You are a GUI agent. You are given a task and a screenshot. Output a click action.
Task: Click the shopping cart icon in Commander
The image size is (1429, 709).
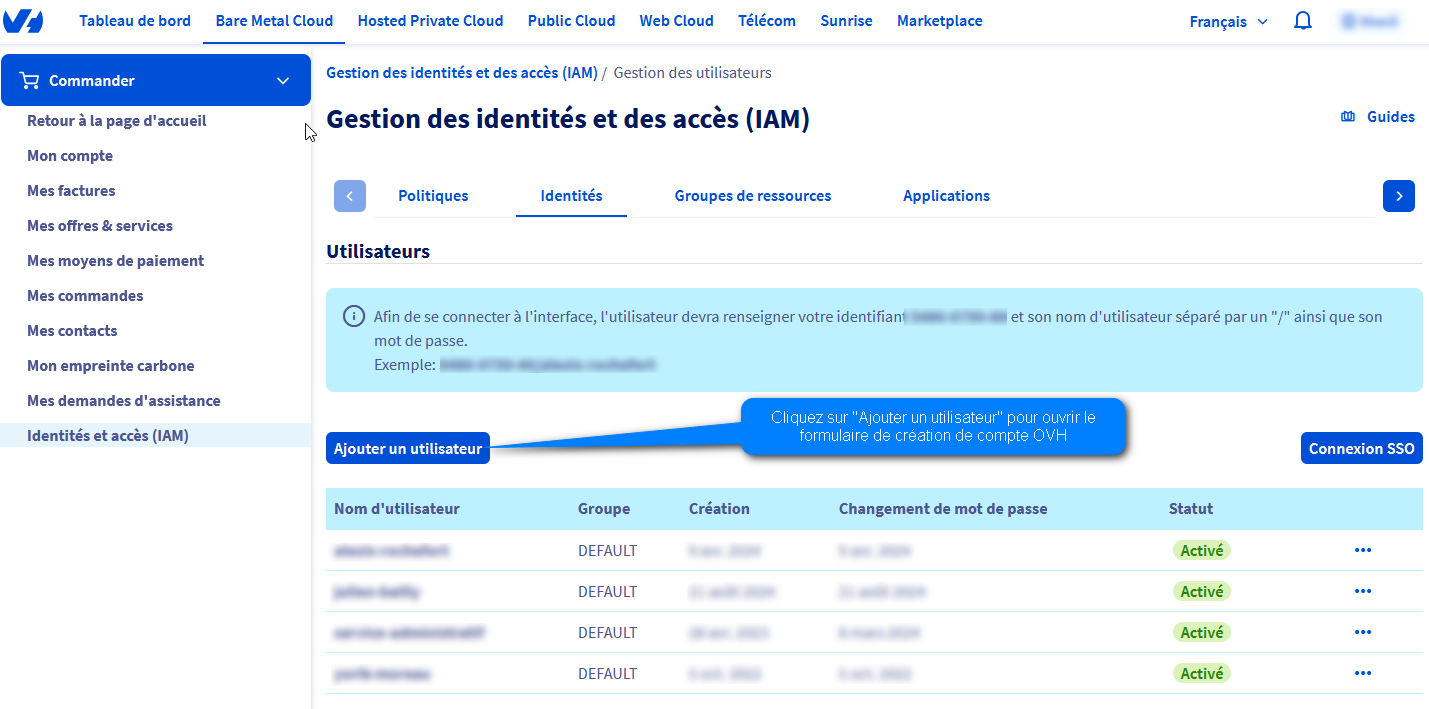click(x=29, y=80)
